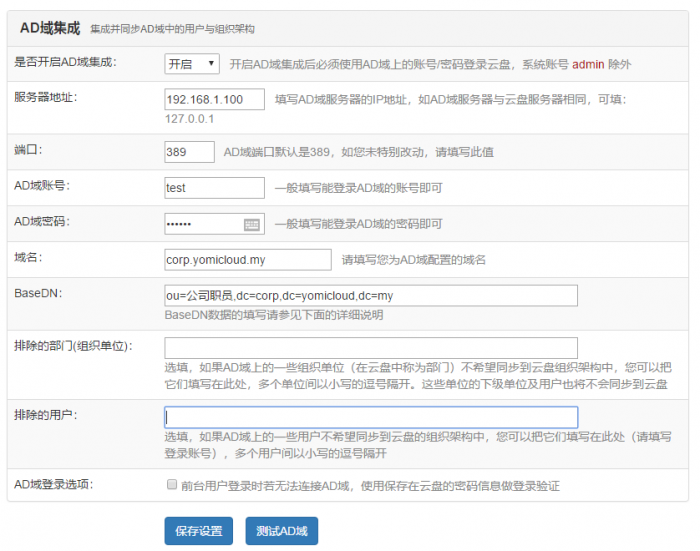
Task: Click the AD域登录选项 label
Action: [x=54, y=484]
